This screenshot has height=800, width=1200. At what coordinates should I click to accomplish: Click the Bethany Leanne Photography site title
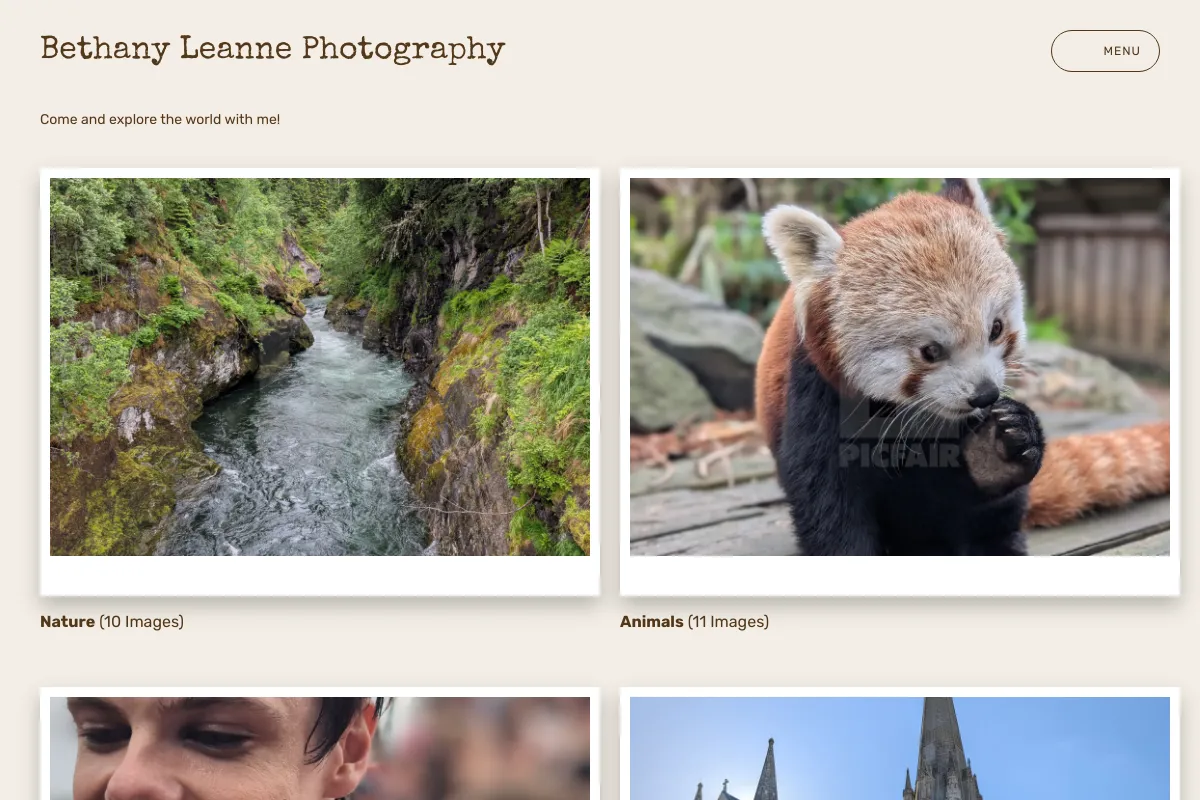tap(273, 48)
